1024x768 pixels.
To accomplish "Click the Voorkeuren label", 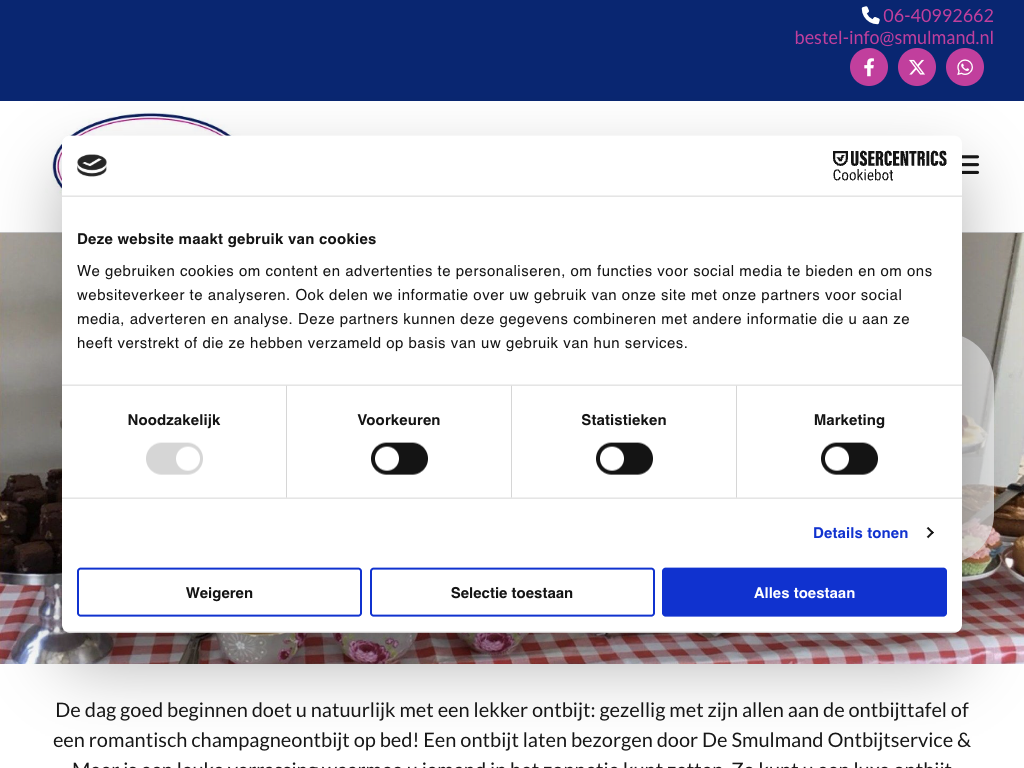I will pos(399,420).
